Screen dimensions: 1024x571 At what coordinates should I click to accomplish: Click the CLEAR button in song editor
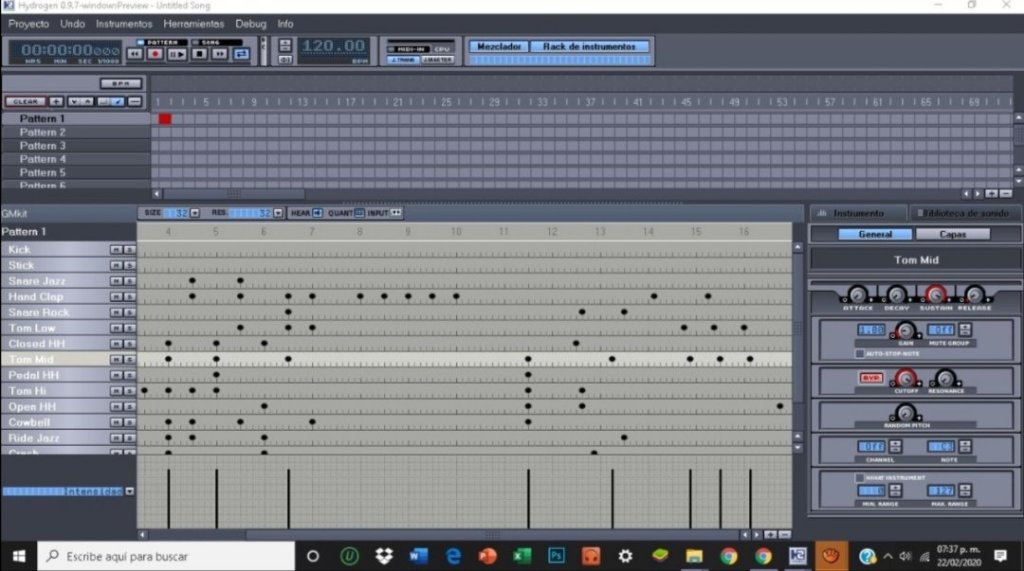25,101
